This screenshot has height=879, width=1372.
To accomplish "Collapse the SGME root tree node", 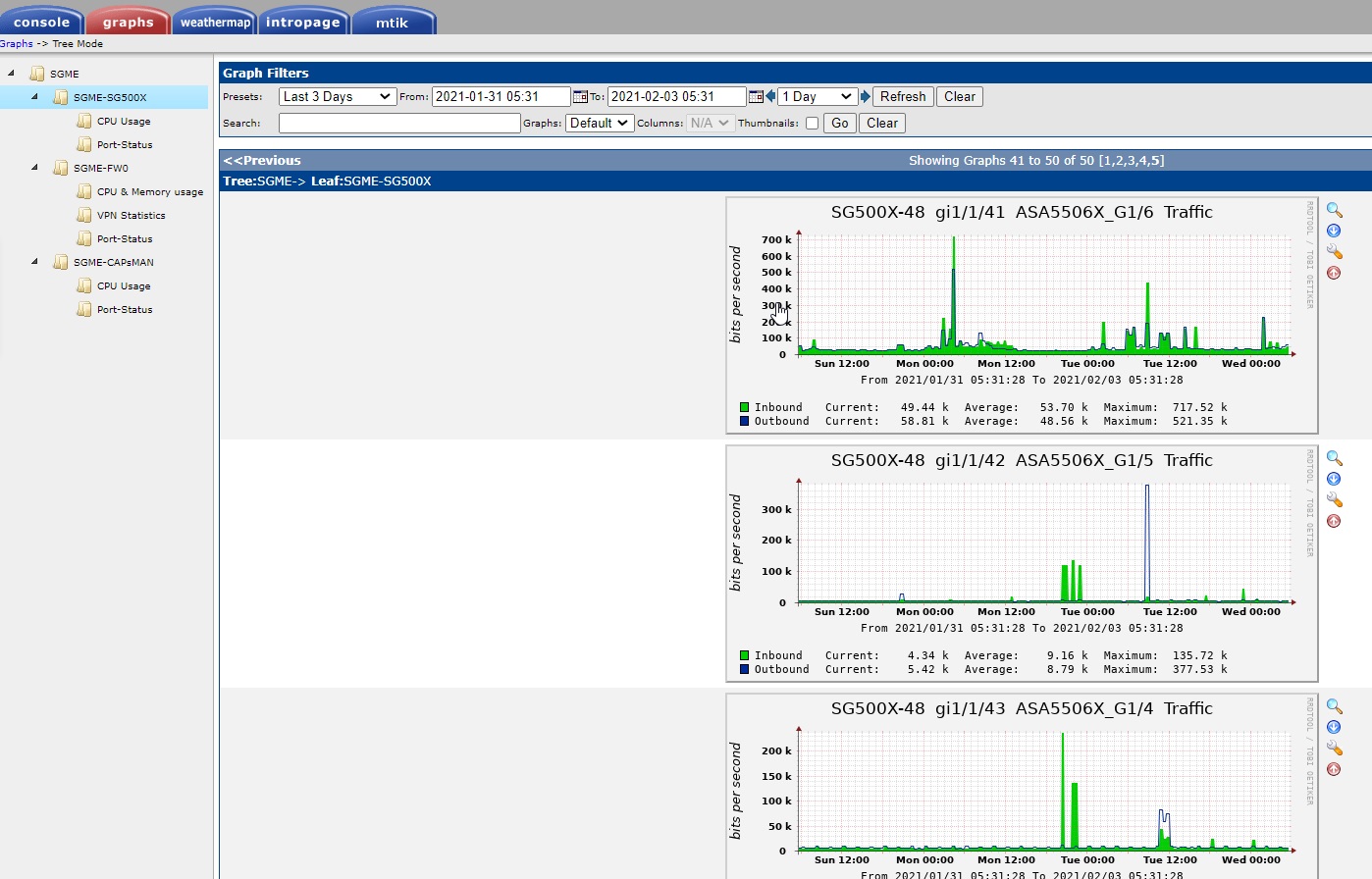I will [x=11, y=73].
